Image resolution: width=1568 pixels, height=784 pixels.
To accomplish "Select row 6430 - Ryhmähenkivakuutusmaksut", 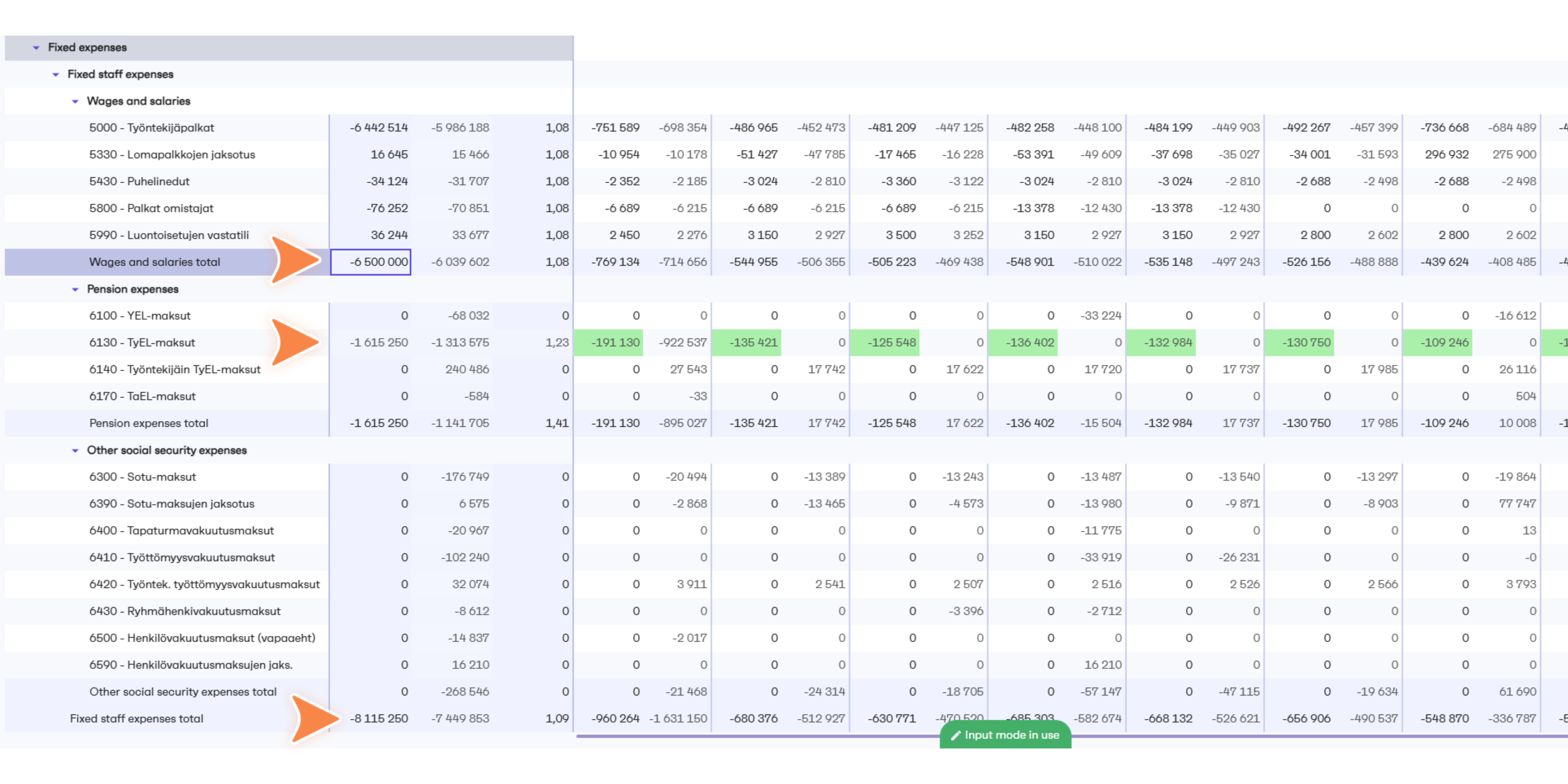I will tap(185, 611).
